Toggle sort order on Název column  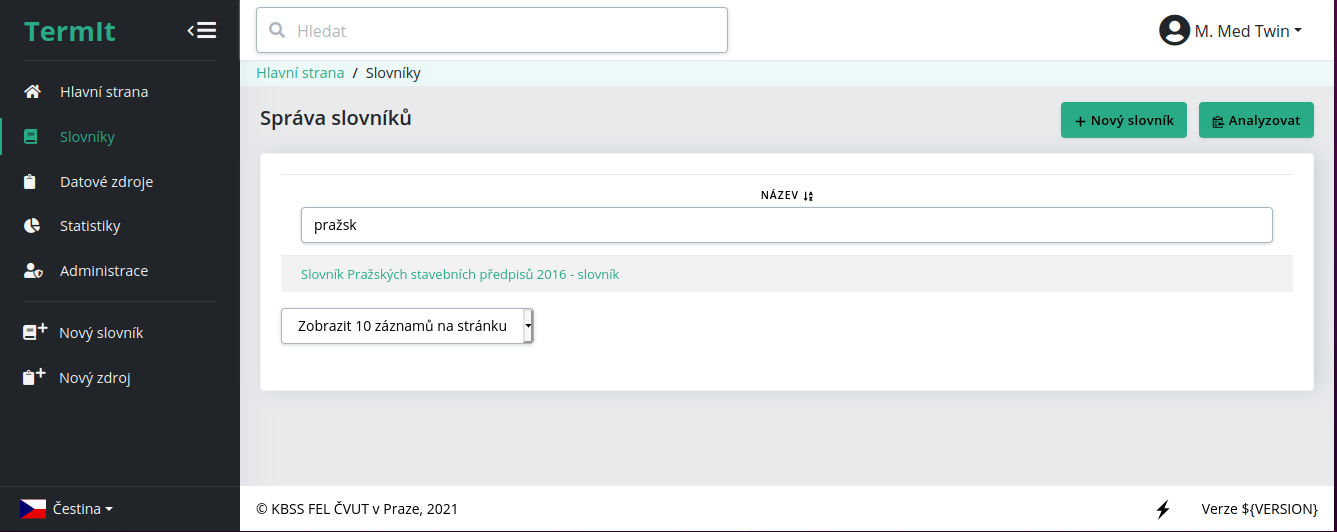[x=809, y=196]
